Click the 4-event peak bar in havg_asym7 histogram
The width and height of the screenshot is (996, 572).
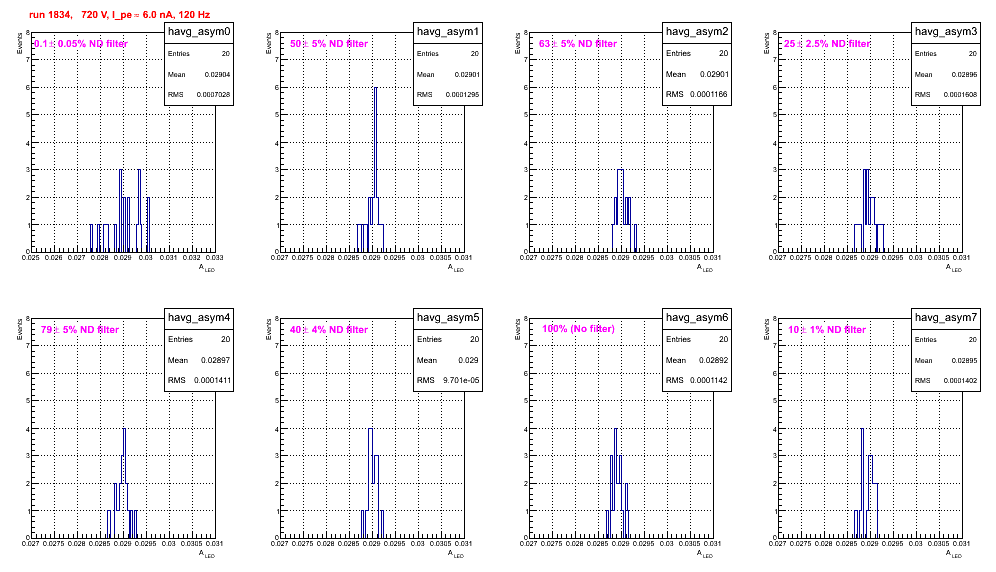pos(862,483)
